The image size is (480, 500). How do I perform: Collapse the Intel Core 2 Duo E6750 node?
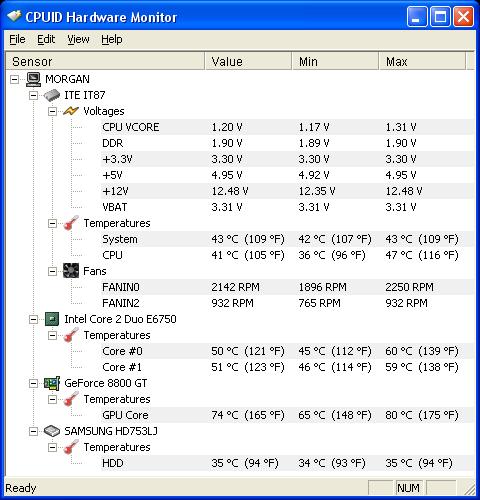33,319
